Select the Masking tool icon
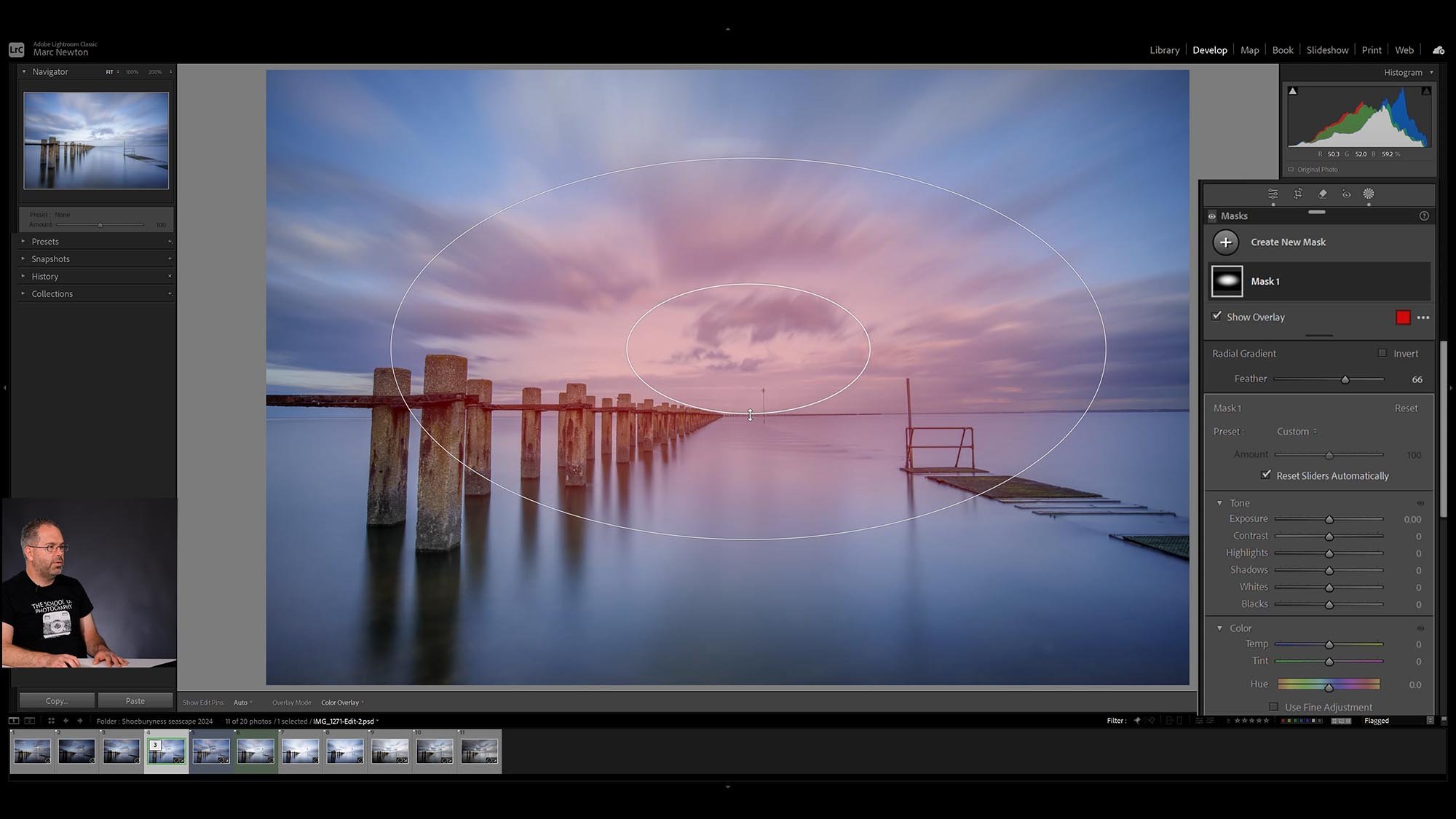Screen dimensions: 1456x819 pyautogui.click(x=1369, y=194)
